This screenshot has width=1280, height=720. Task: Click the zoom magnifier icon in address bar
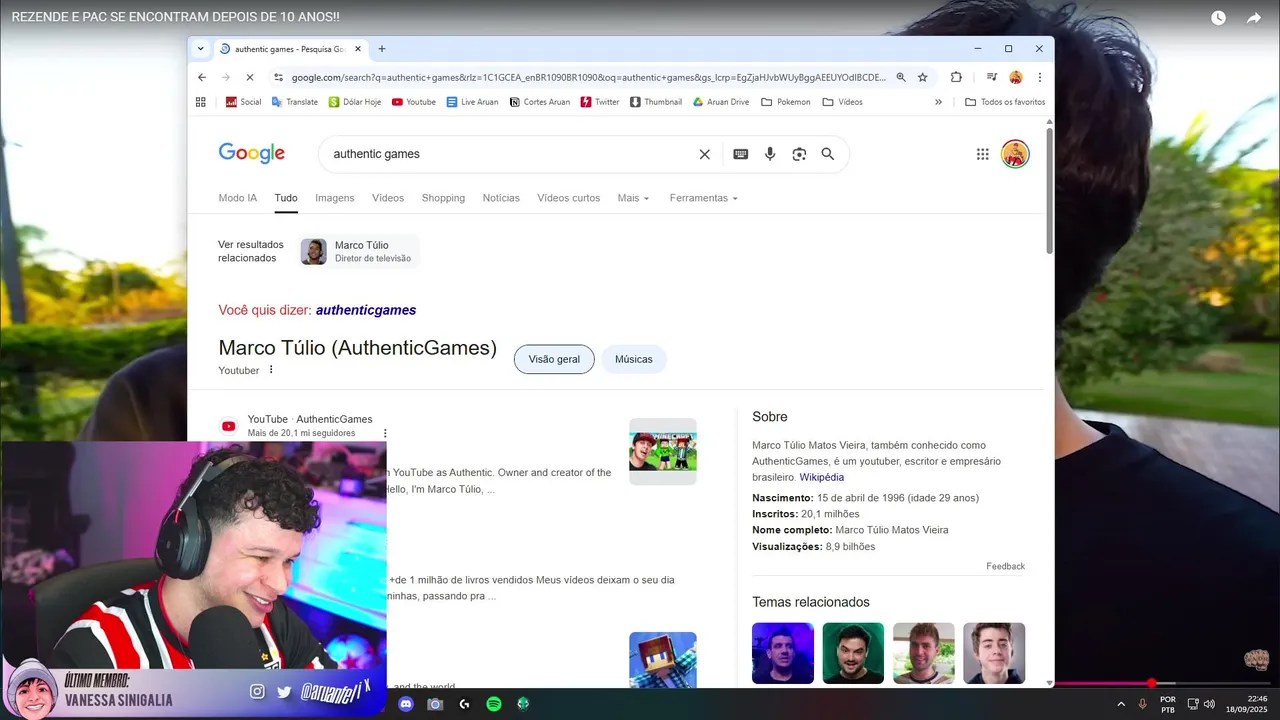901,77
